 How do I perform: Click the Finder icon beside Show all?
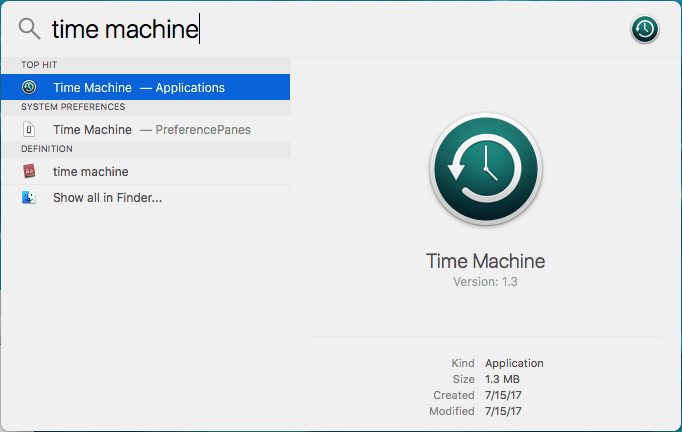pyautogui.click(x=29, y=198)
